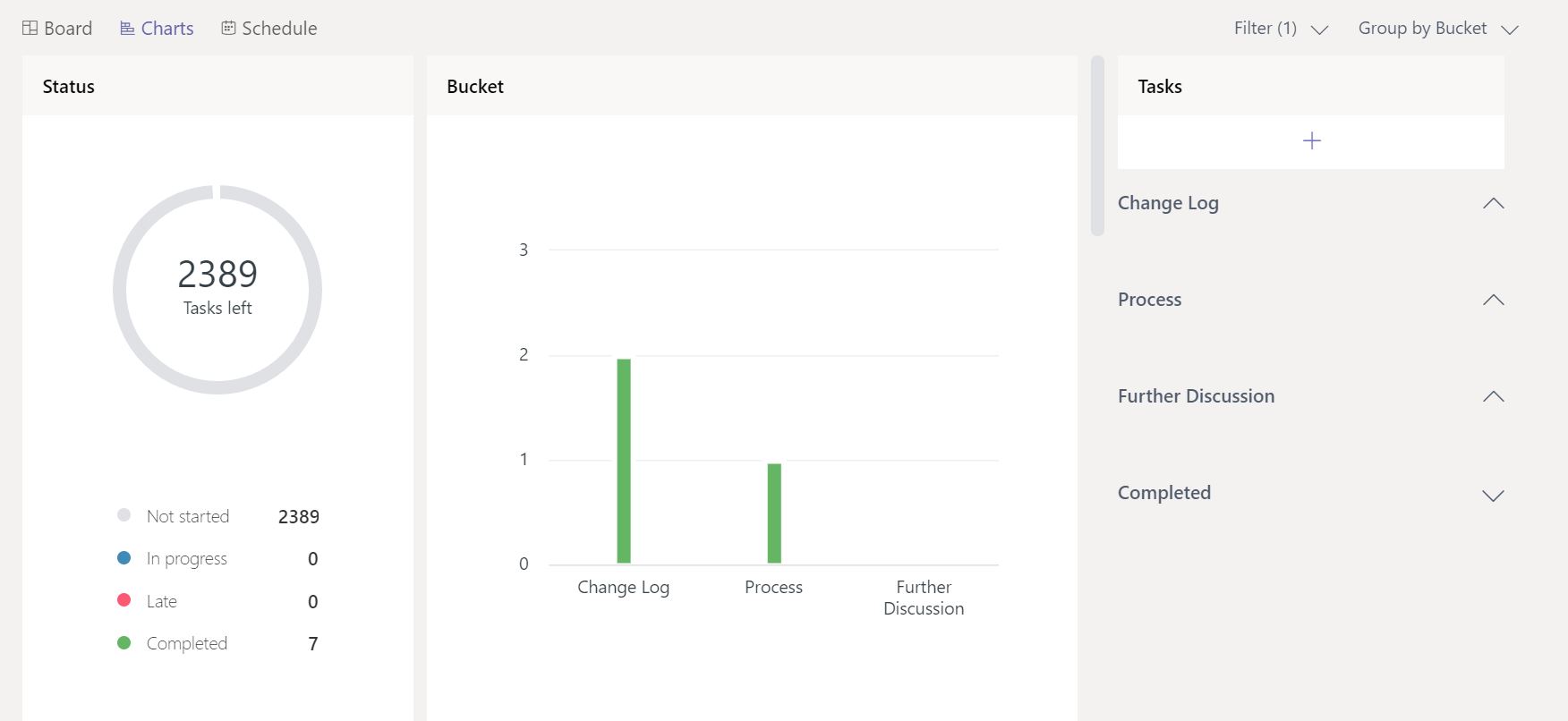Select the Process bucket heading
The image size is (1568, 721).
pyautogui.click(x=1149, y=300)
